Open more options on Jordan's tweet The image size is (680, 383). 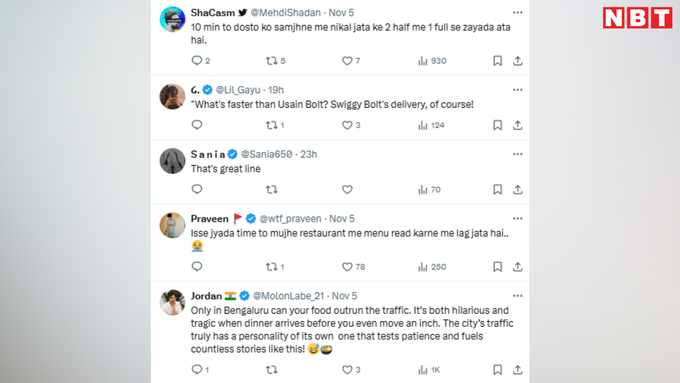pyautogui.click(x=517, y=296)
